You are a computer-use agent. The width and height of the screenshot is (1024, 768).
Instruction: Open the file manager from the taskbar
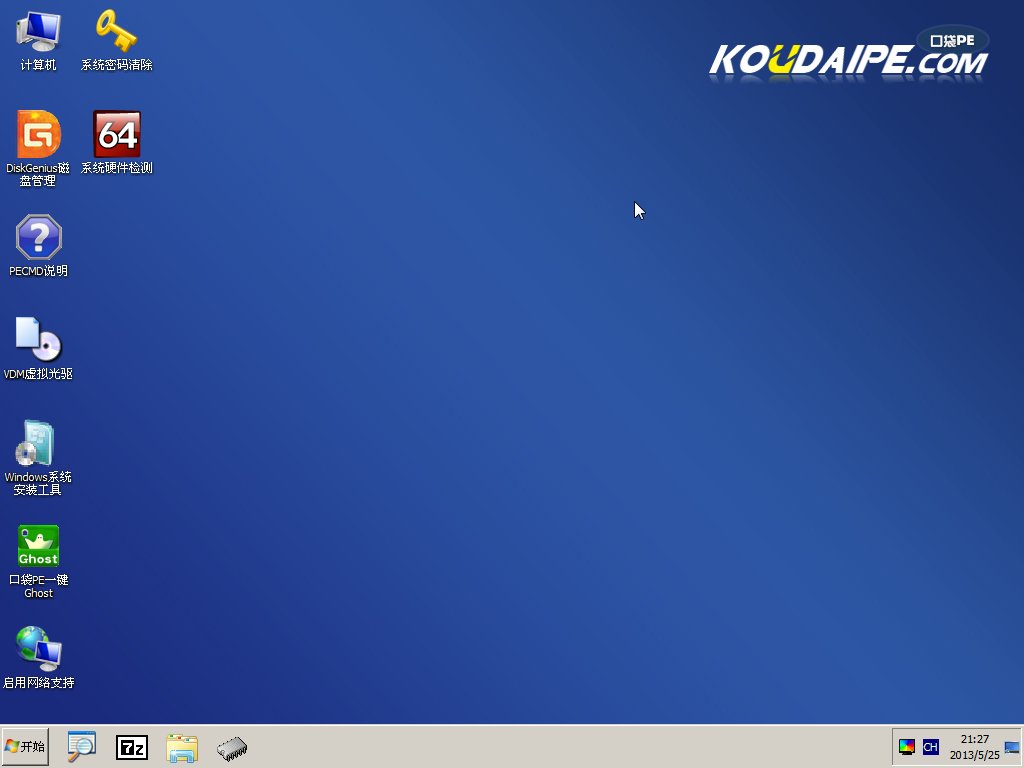[183, 747]
